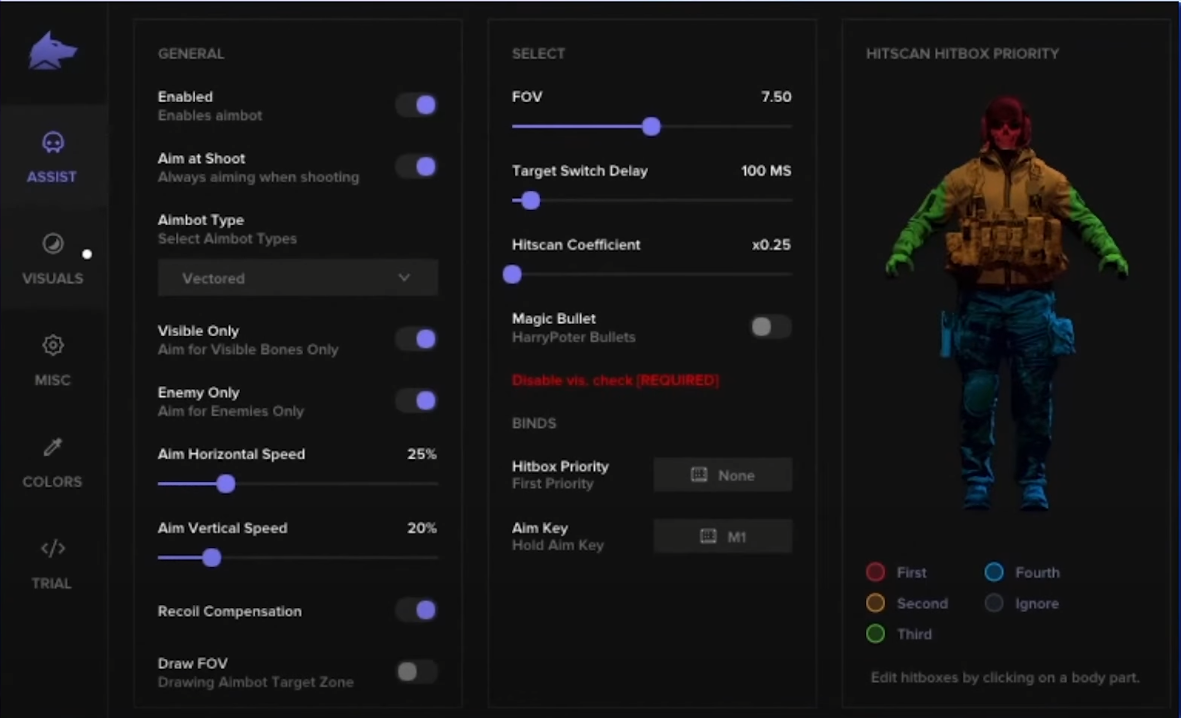This screenshot has width=1181, height=718.
Task: Click the wolf logo icon
Action: click(x=53, y=48)
